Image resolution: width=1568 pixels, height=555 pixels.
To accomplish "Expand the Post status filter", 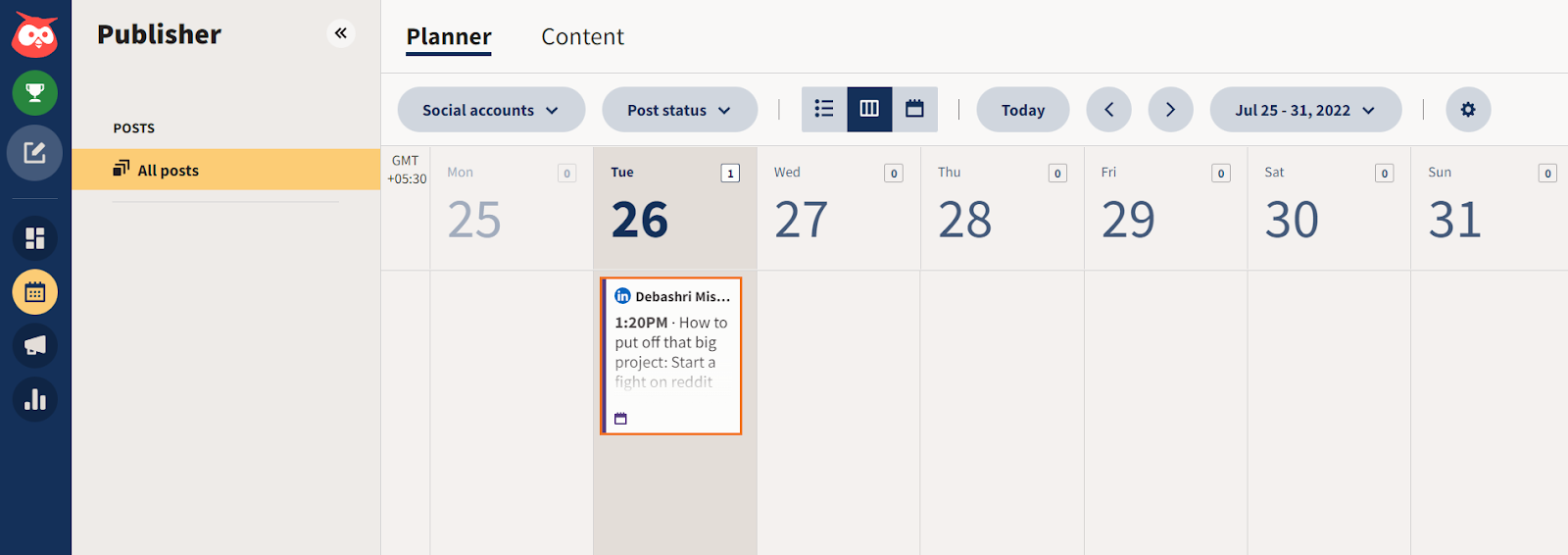I will point(679,110).
